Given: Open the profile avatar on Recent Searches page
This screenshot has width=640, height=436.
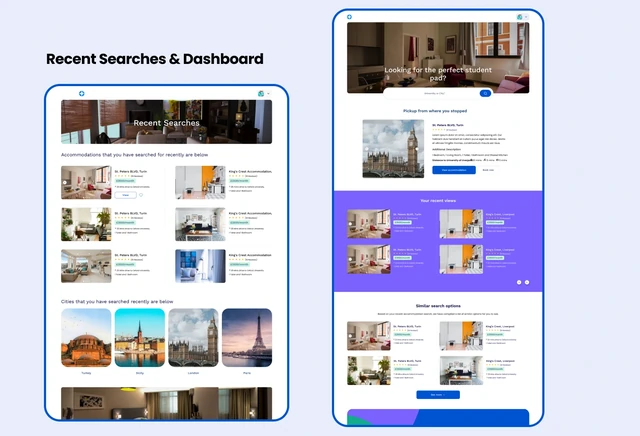Looking at the screenshot, I should tap(261, 93).
